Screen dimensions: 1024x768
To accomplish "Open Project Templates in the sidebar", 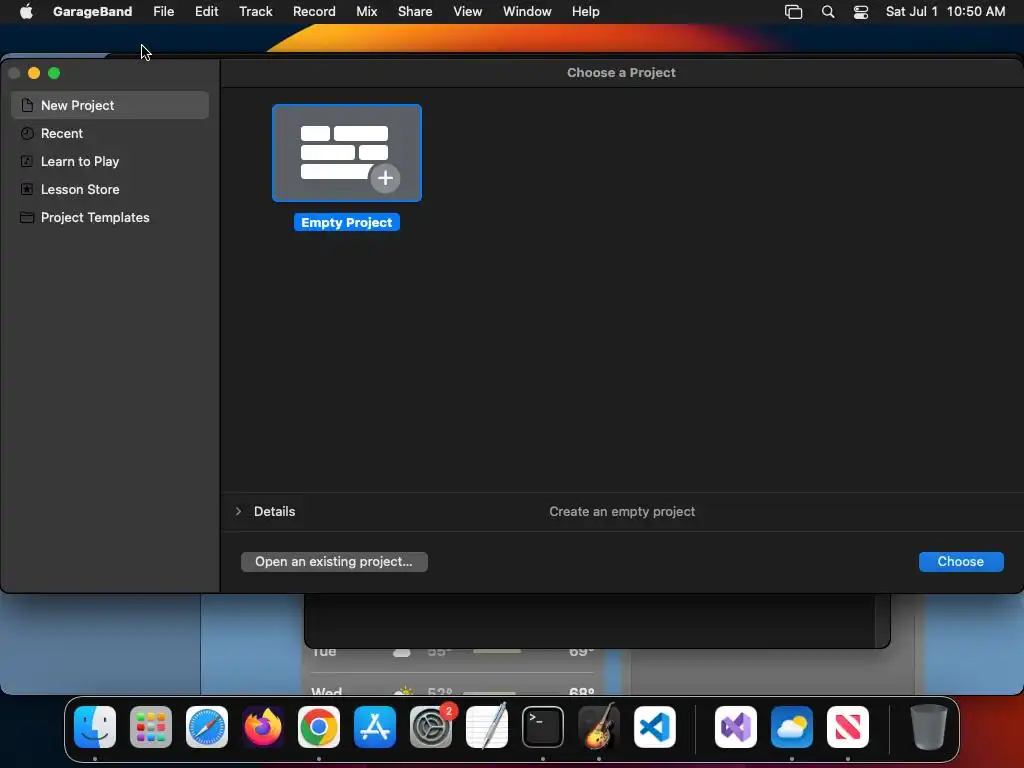I will (110, 217).
